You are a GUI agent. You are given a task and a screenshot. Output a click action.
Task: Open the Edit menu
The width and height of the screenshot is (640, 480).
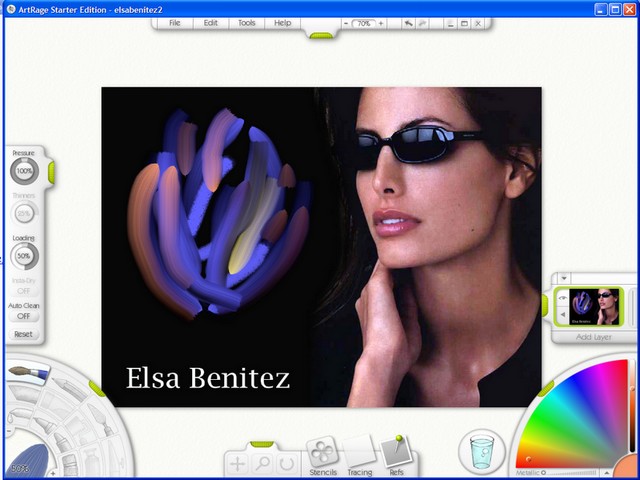211,23
